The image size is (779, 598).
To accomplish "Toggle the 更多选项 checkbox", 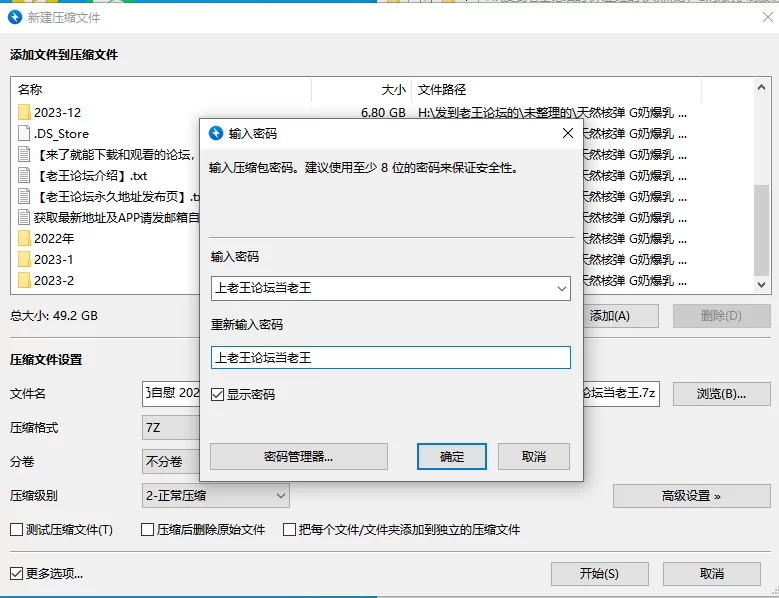I will [16, 574].
